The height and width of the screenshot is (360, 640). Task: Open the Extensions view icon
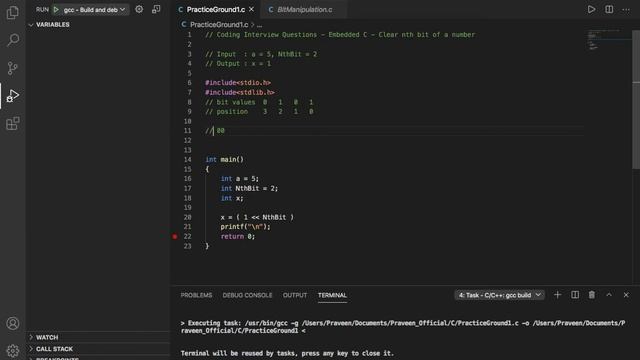point(13,123)
